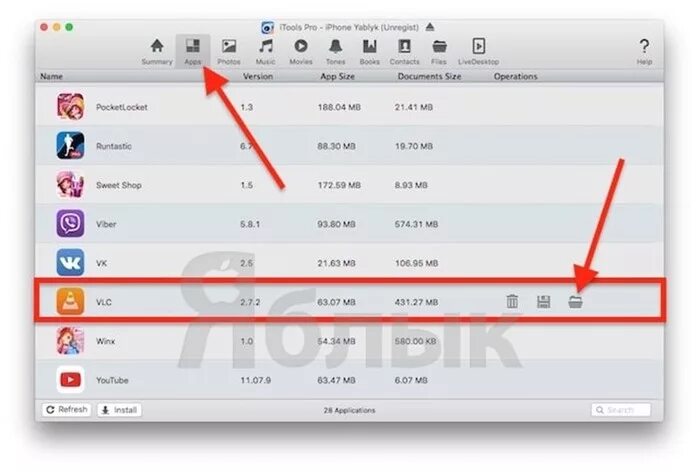Select the PocketLocket app icon
The height and width of the screenshot is (472, 699).
[x=70, y=107]
